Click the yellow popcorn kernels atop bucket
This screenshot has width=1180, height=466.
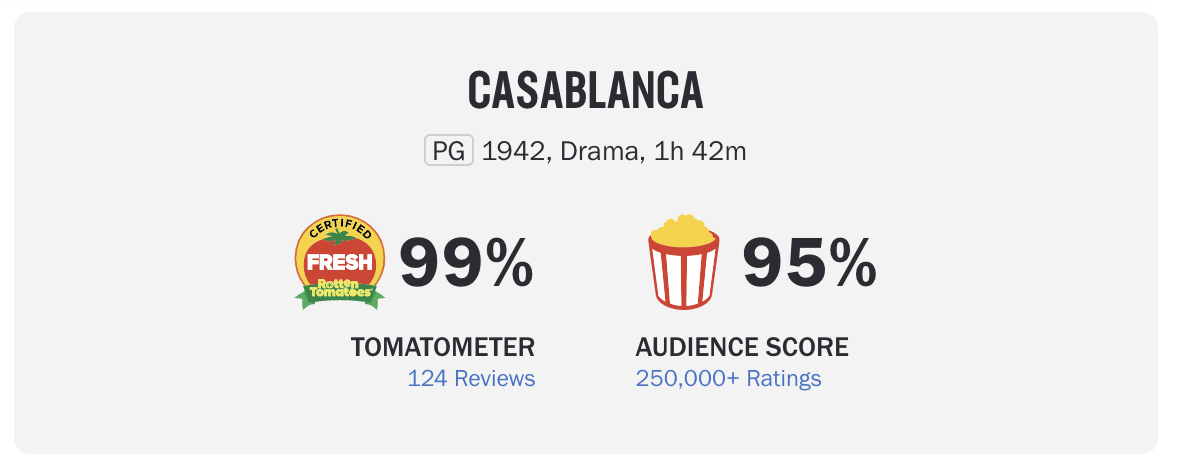click(683, 230)
